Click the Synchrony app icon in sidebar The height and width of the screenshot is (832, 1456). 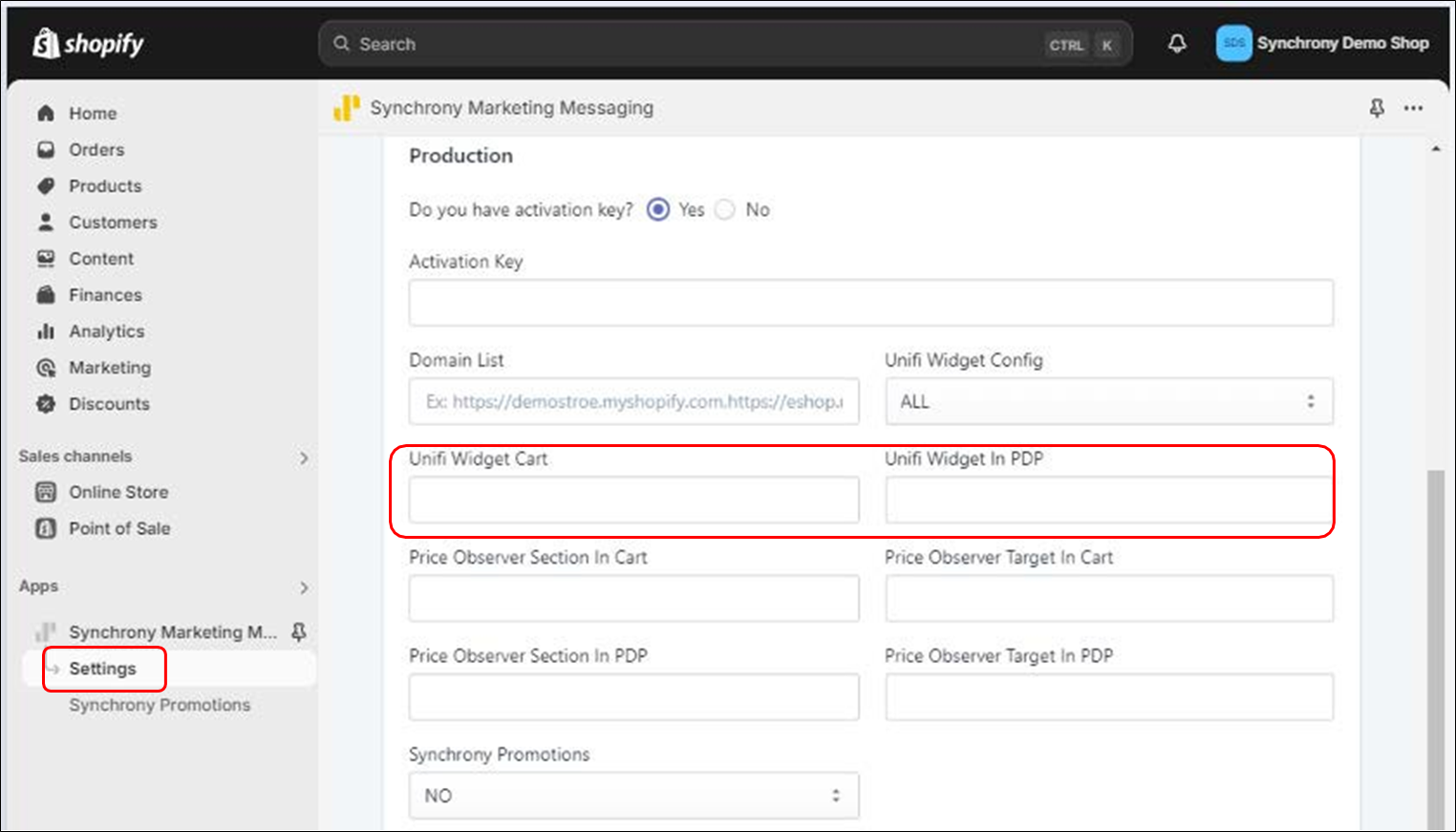[46, 631]
